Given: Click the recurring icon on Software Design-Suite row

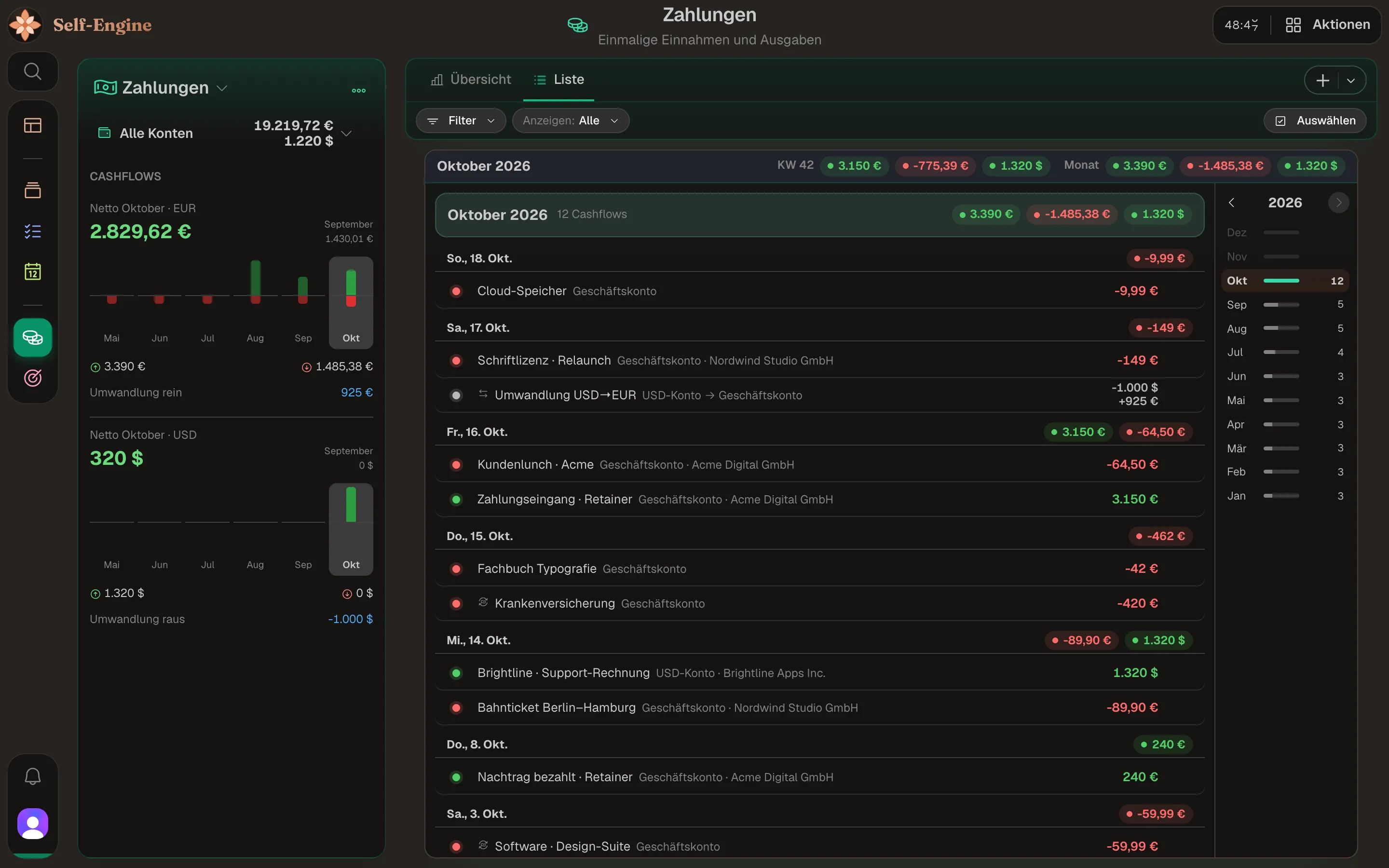Looking at the screenshot, I should [483, 845].
